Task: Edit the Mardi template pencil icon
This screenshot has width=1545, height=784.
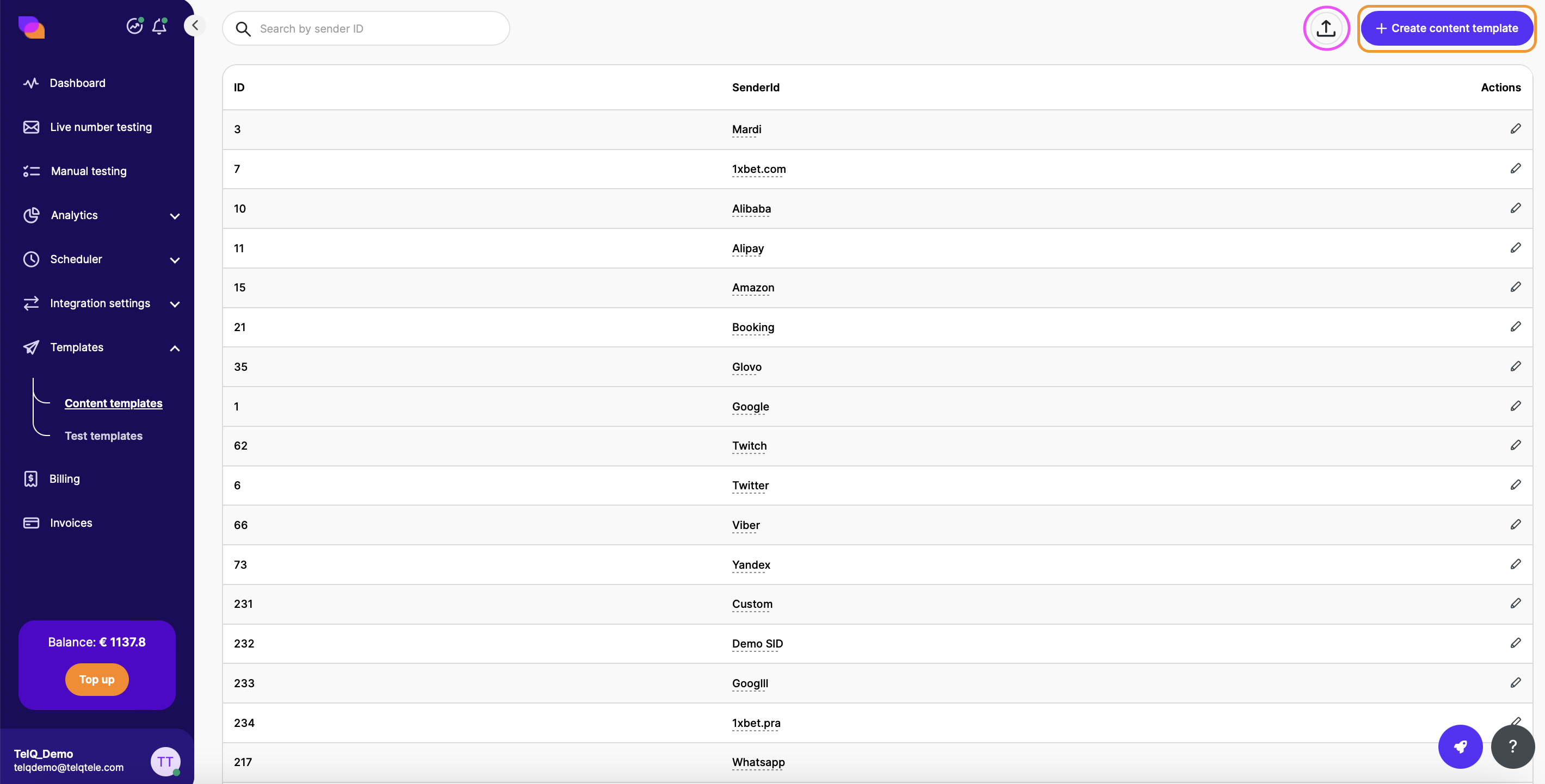Action: point(1515,129)
